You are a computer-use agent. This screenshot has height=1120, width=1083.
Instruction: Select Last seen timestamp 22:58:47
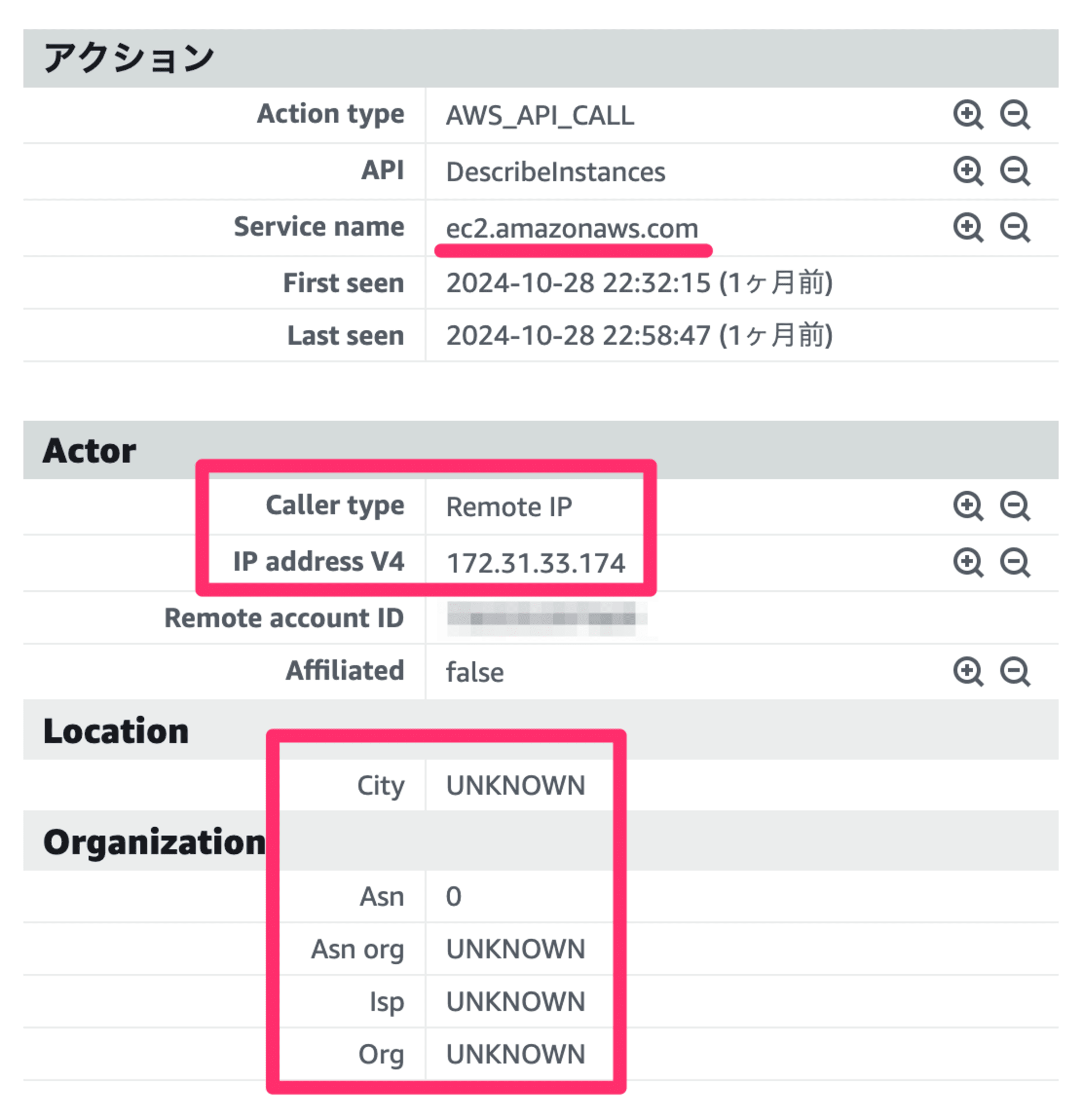[x=639, y=335]
